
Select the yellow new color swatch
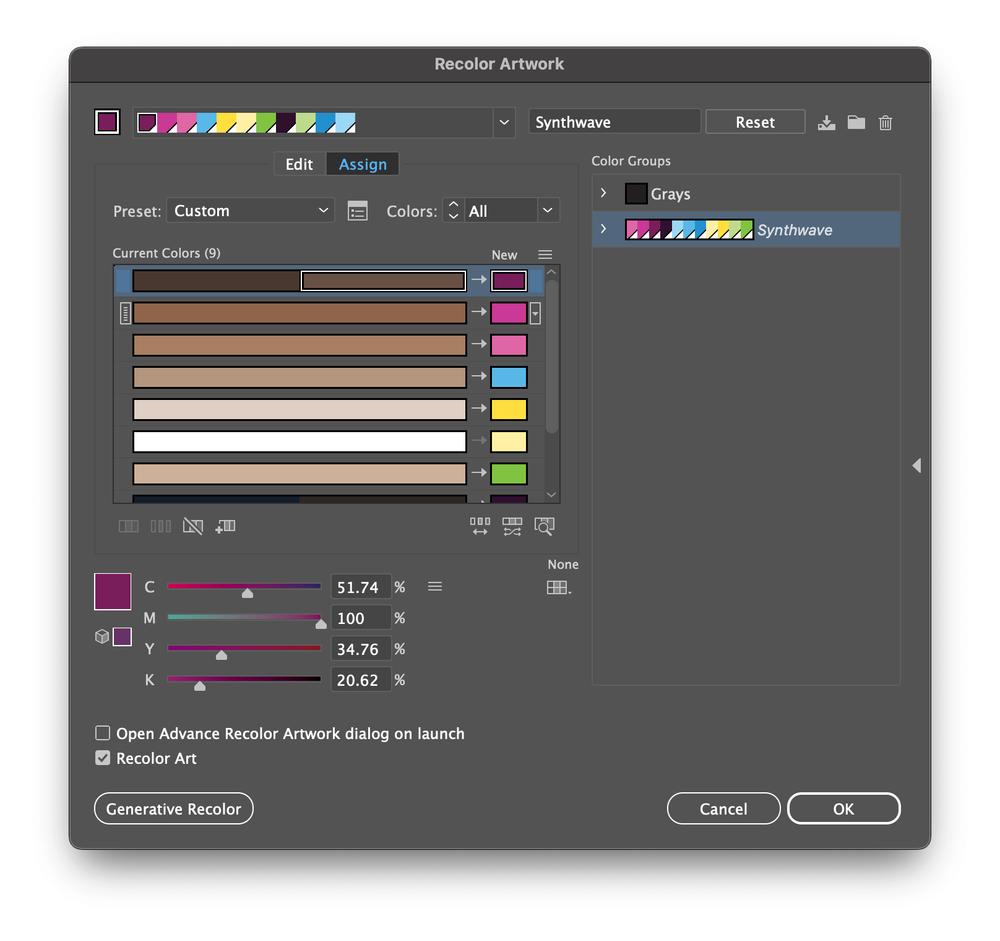pos(508,409)
